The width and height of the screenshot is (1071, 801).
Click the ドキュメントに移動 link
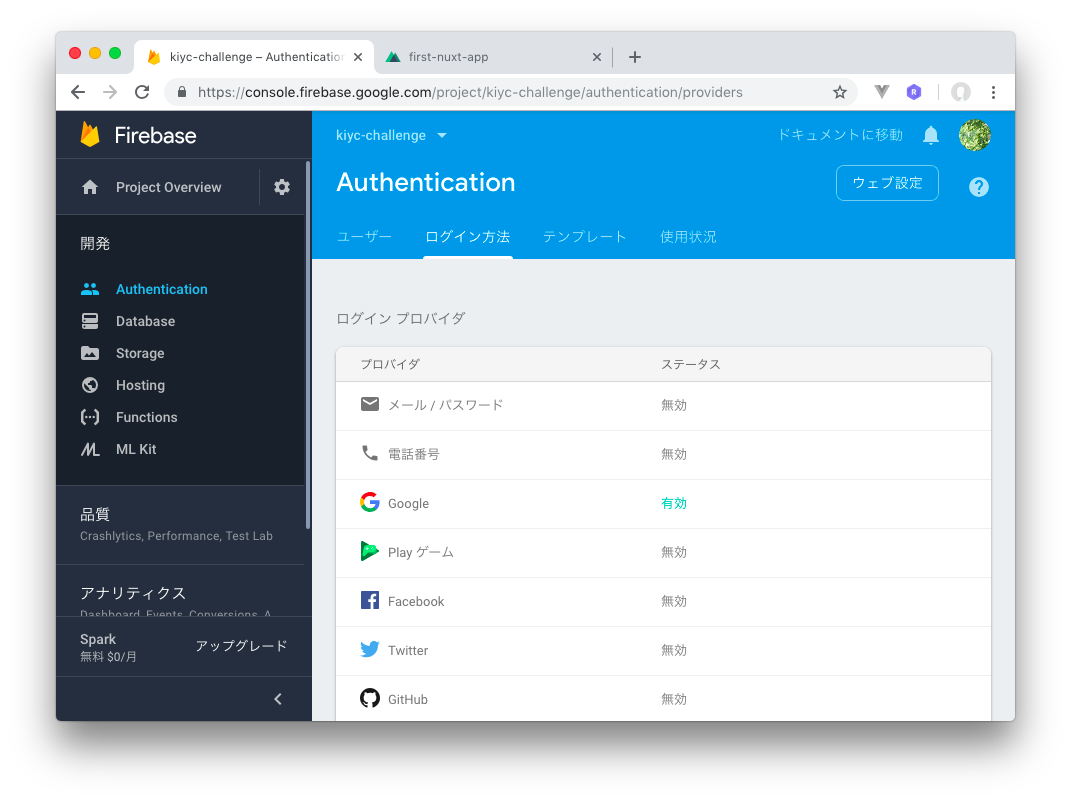tap(840, 135)
